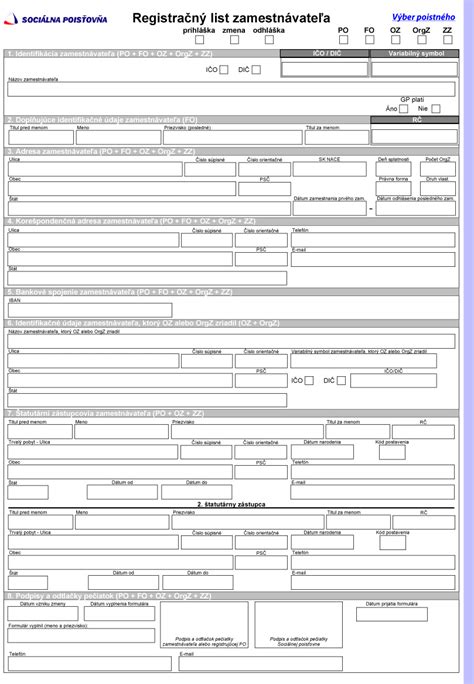Click the Variabilný symbol zamestnávateľa field in section 6
474x684 pixels.
[363, 361]
